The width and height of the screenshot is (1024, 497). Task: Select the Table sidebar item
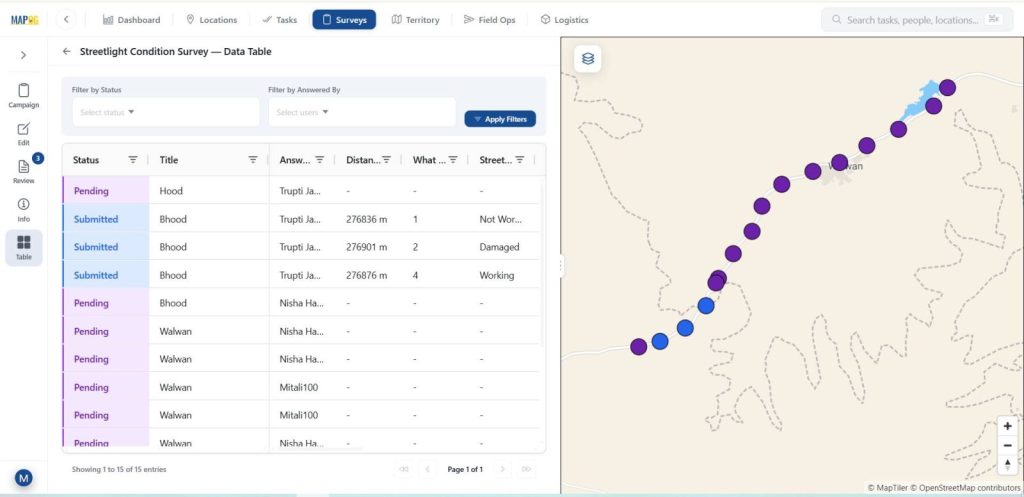[x=24, y=248]
